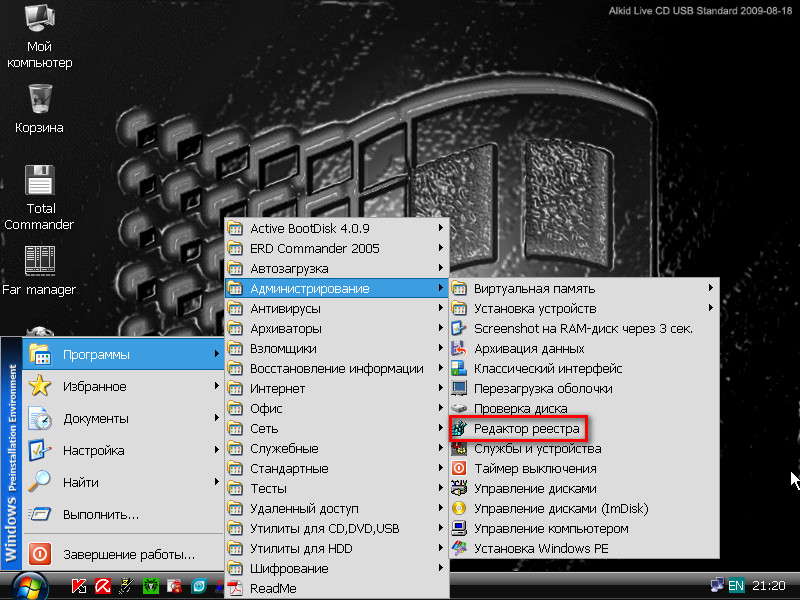This screenshot has height=600, width=800.
Task: Click the Dr.Web green spider taskbar icon
Action: 151,586
